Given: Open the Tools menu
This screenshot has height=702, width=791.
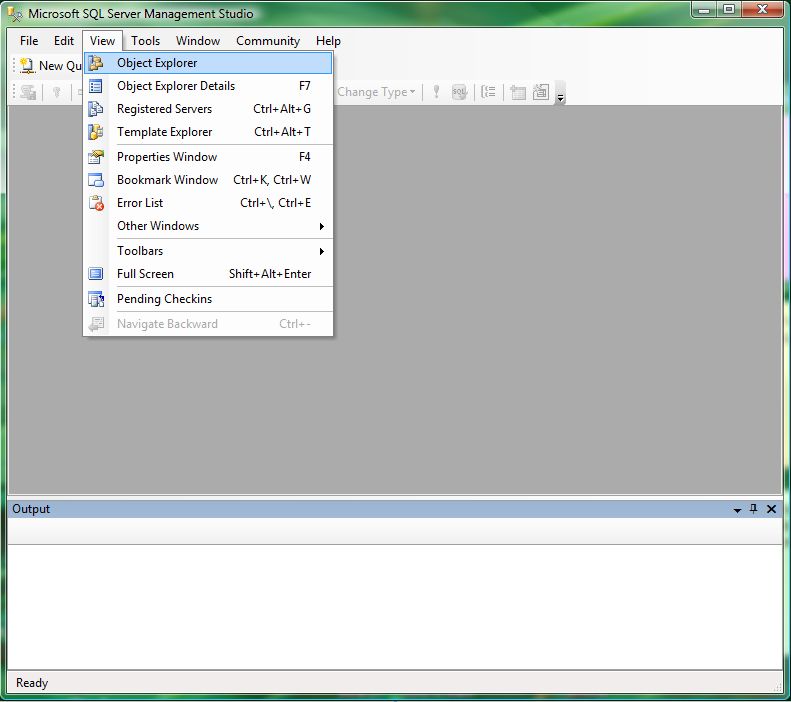Looking at the screenshot, I should pyautogui.click(x=145, y=41).
